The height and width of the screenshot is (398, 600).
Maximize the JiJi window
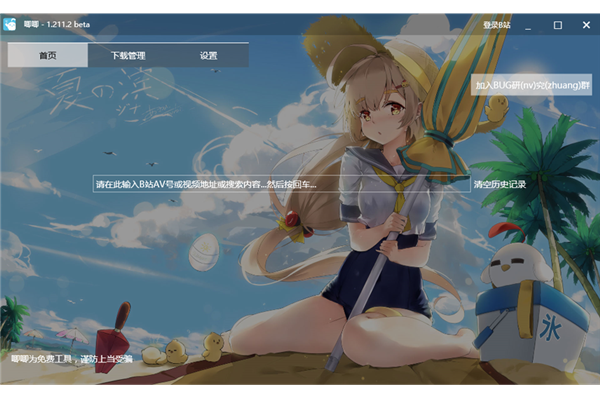coord(558,25)
